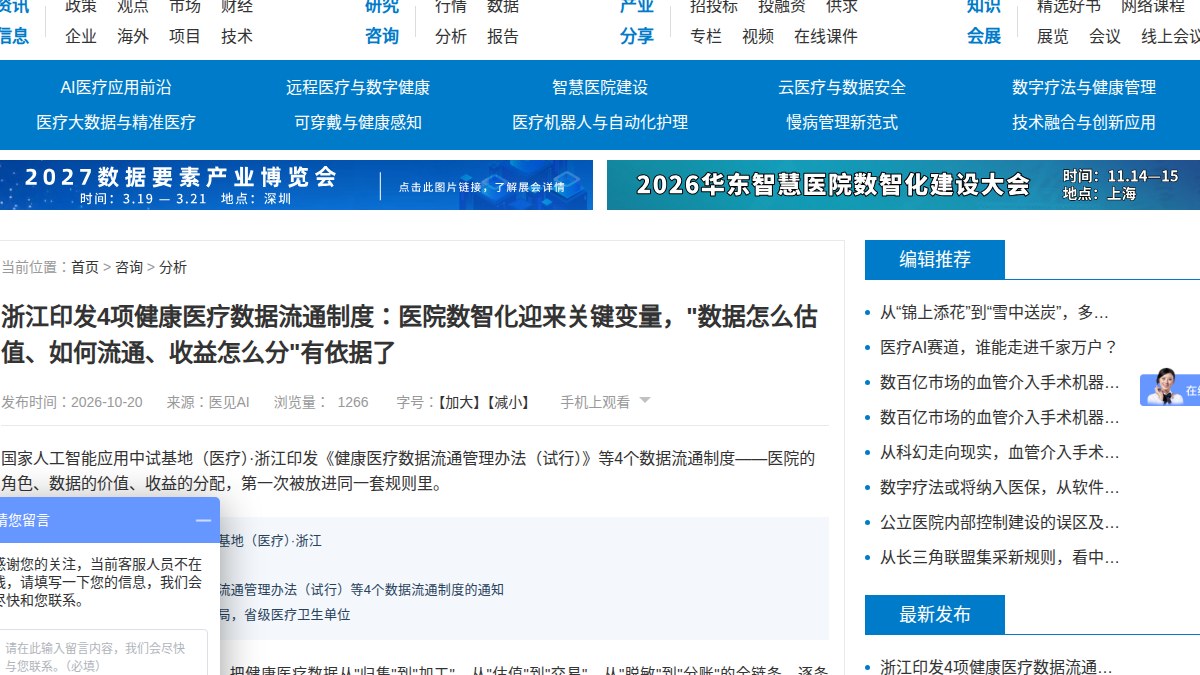Open the 专栏 nav link
Screen dimensions: 1200x675
[706, 36]
